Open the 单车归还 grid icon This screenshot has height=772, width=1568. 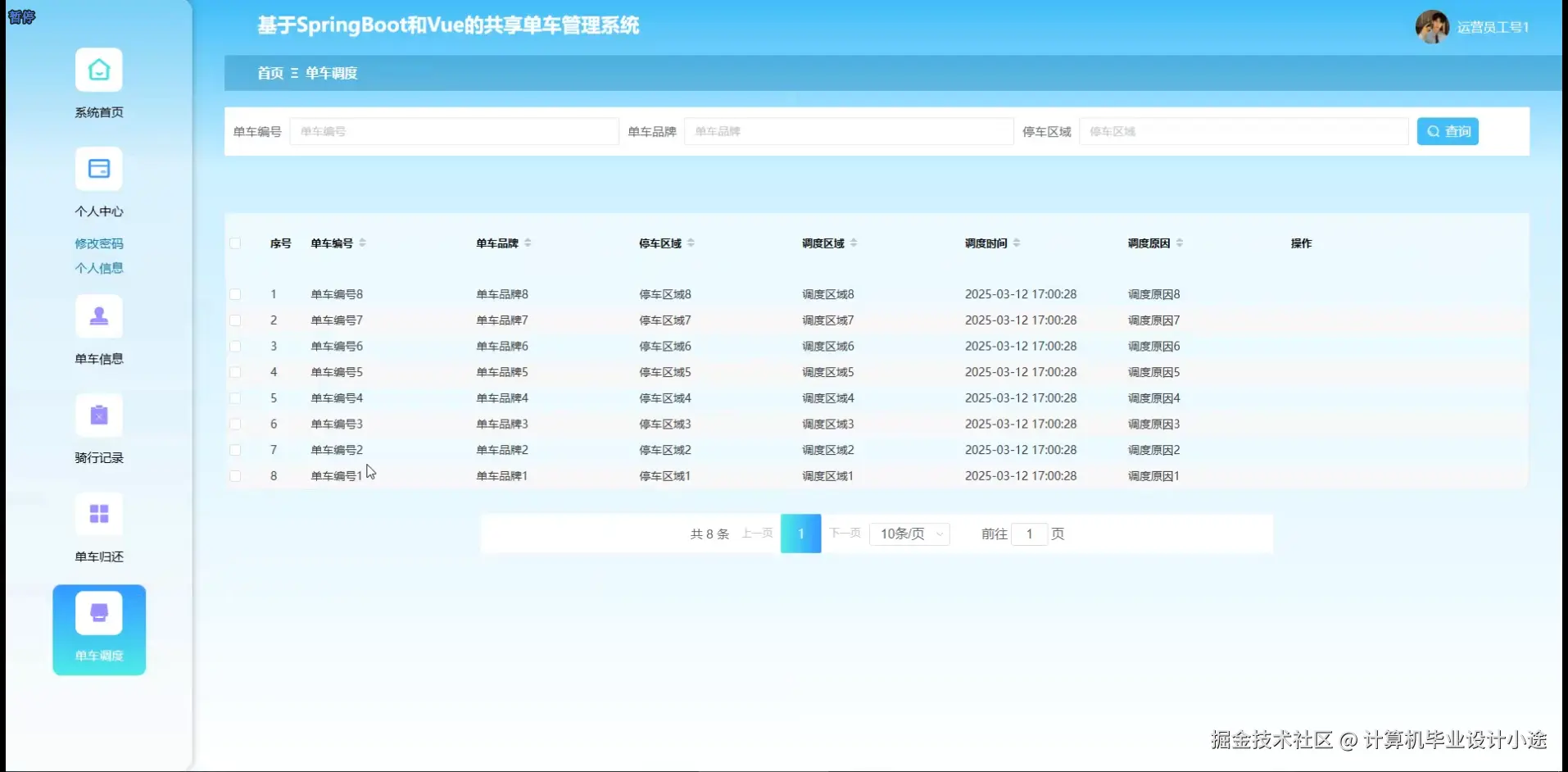[99, 514]
